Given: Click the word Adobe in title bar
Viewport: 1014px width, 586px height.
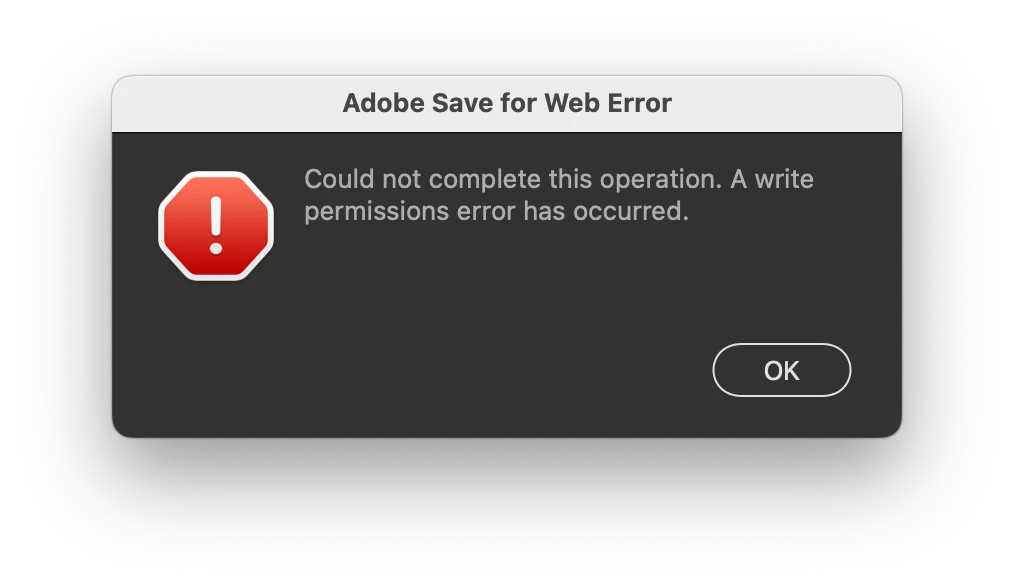Looking at the screenshot, I should [x=383, y=103].
